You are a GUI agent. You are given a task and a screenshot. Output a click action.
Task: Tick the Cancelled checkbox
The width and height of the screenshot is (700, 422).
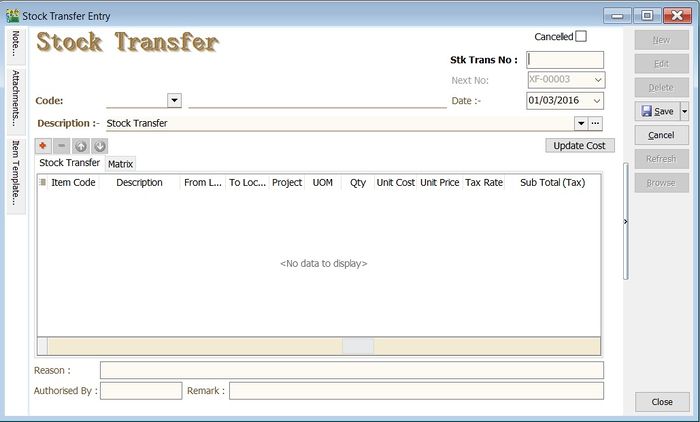pyautogui.click(x=581, y=37)
